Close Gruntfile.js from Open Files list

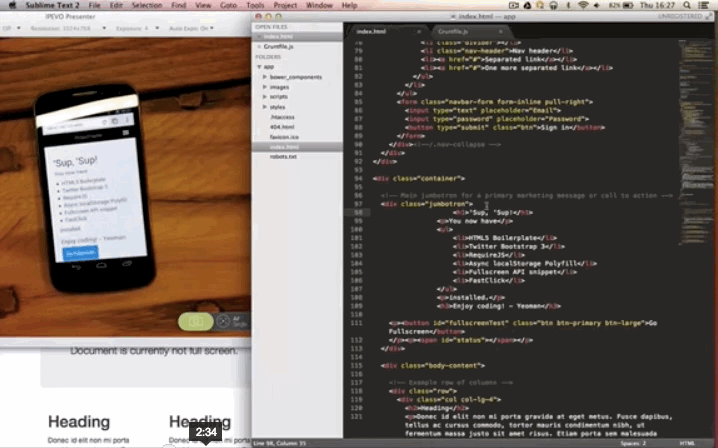[x=259, y=47]
